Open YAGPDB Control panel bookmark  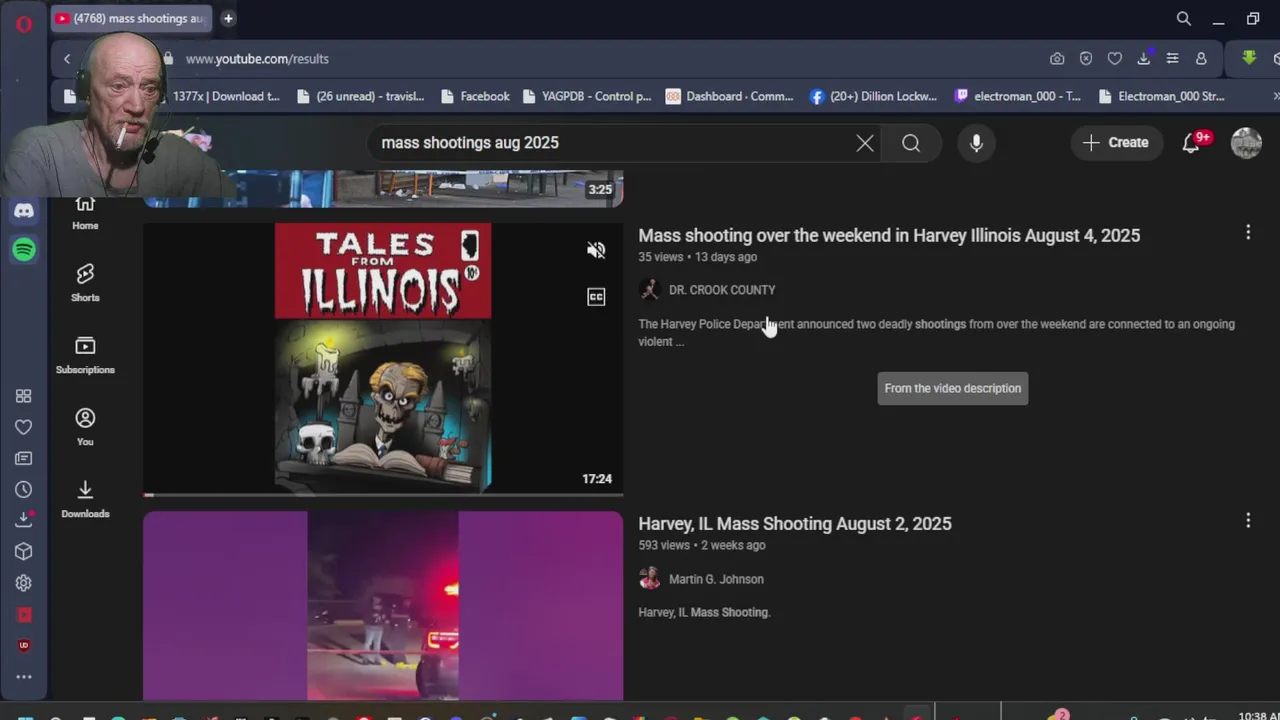[x=586, y=96]
